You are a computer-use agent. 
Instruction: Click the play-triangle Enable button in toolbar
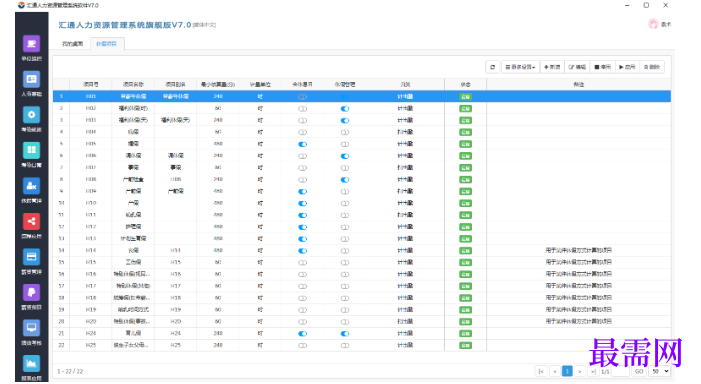[627, 67]
